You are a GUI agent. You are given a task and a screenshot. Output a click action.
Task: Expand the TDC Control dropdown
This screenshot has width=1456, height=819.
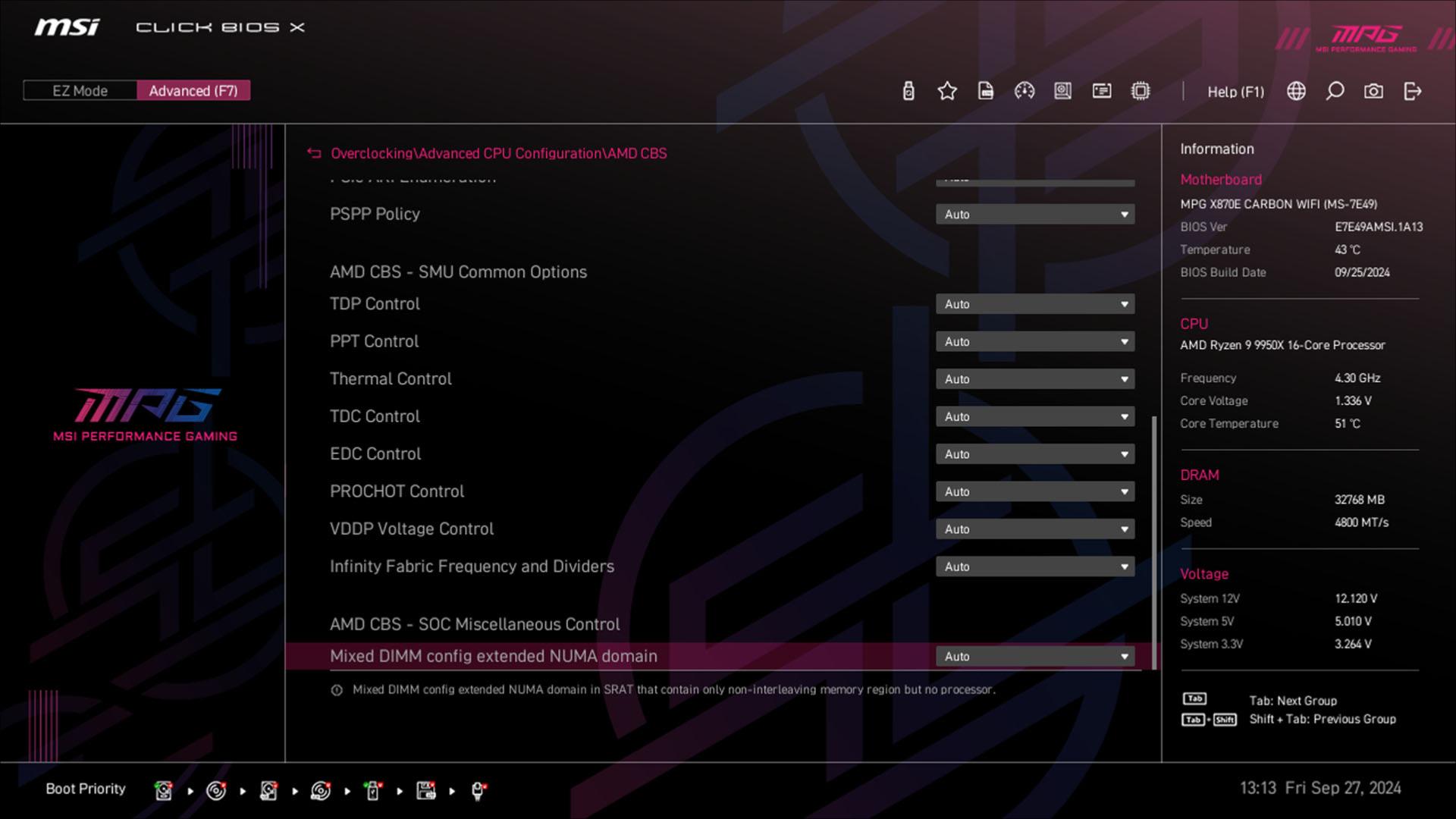(1035, 417)
